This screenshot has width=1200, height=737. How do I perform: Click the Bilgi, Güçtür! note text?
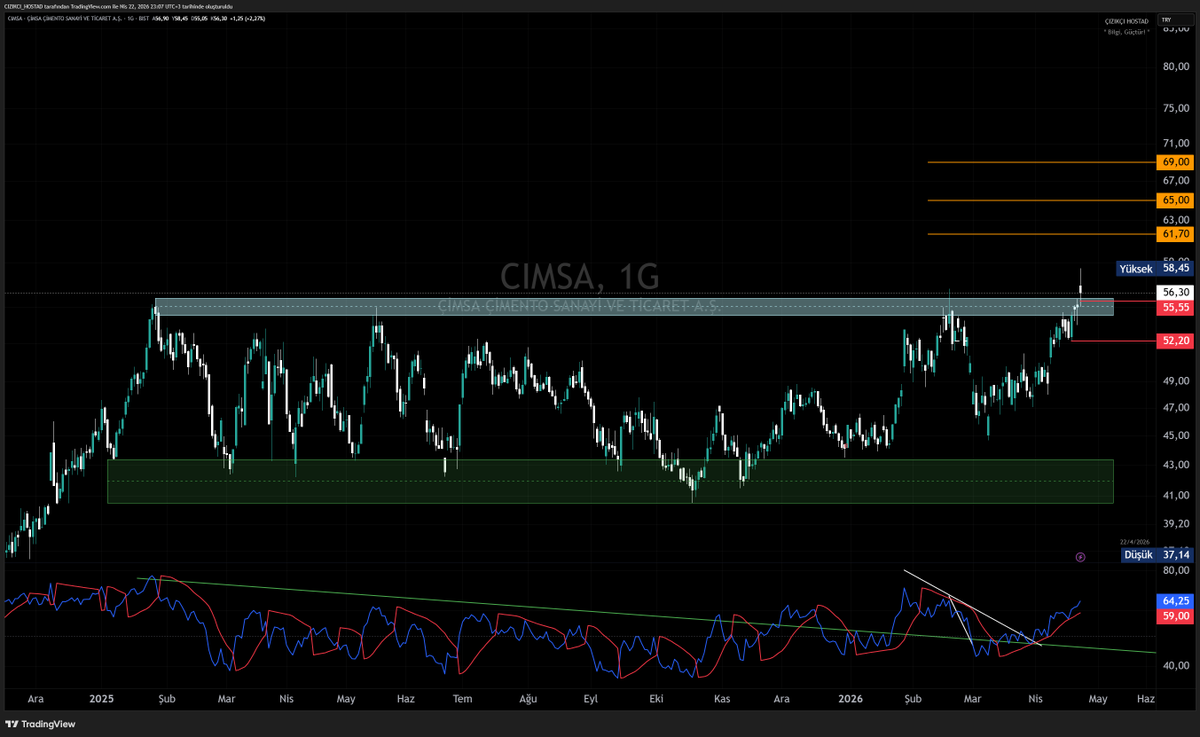[1127, 32]
